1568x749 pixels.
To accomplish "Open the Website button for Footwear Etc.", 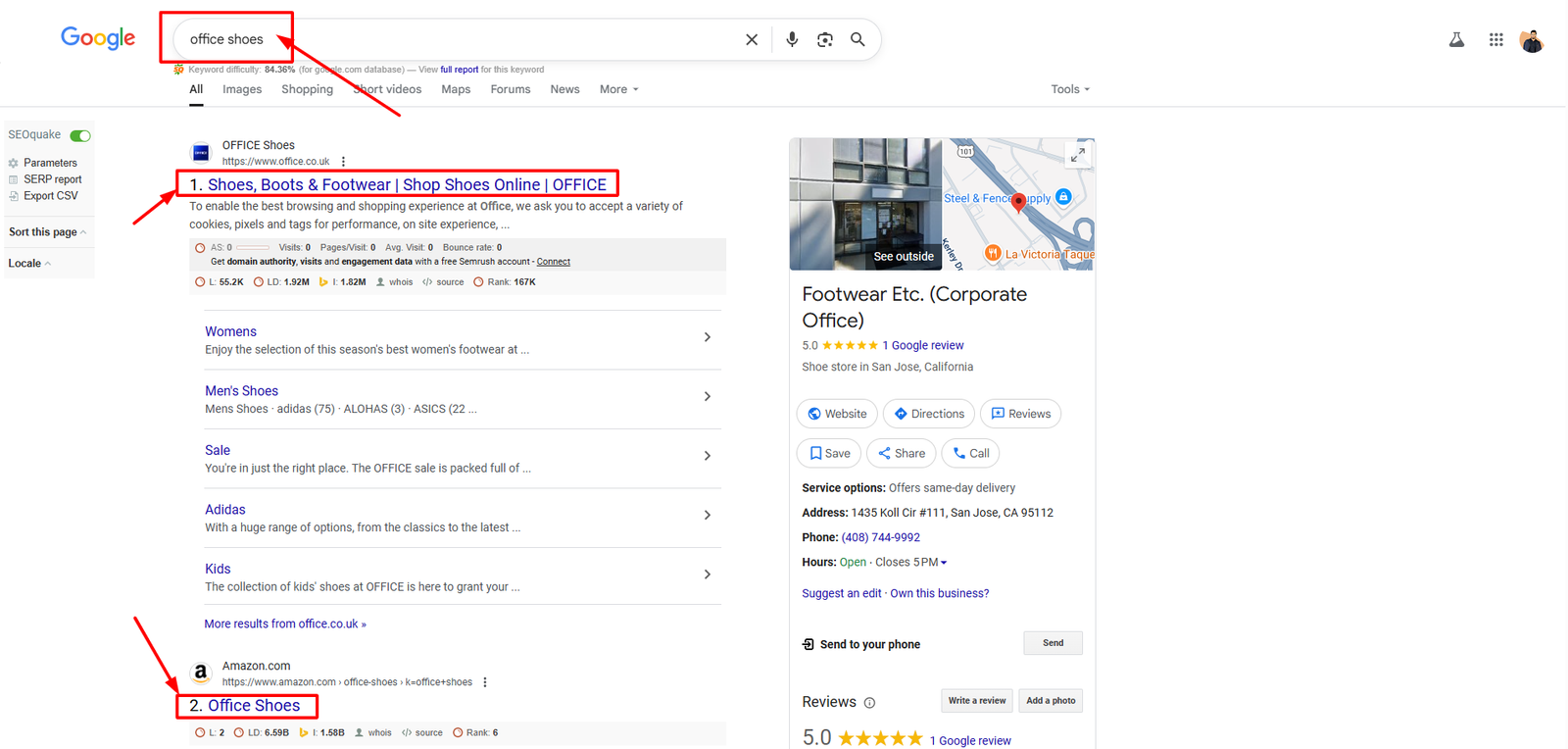I will 837,414.
